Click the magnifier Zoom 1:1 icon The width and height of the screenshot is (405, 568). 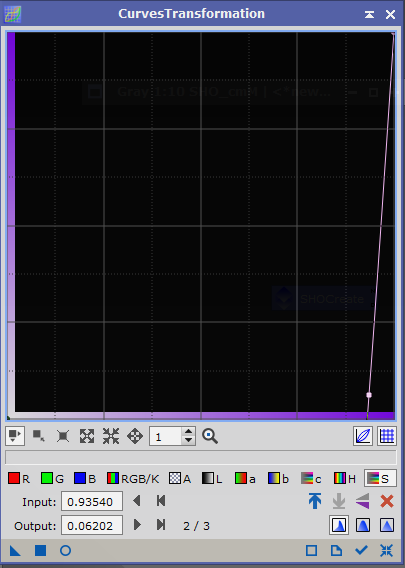pyautogui.click(x=210, y=436)
